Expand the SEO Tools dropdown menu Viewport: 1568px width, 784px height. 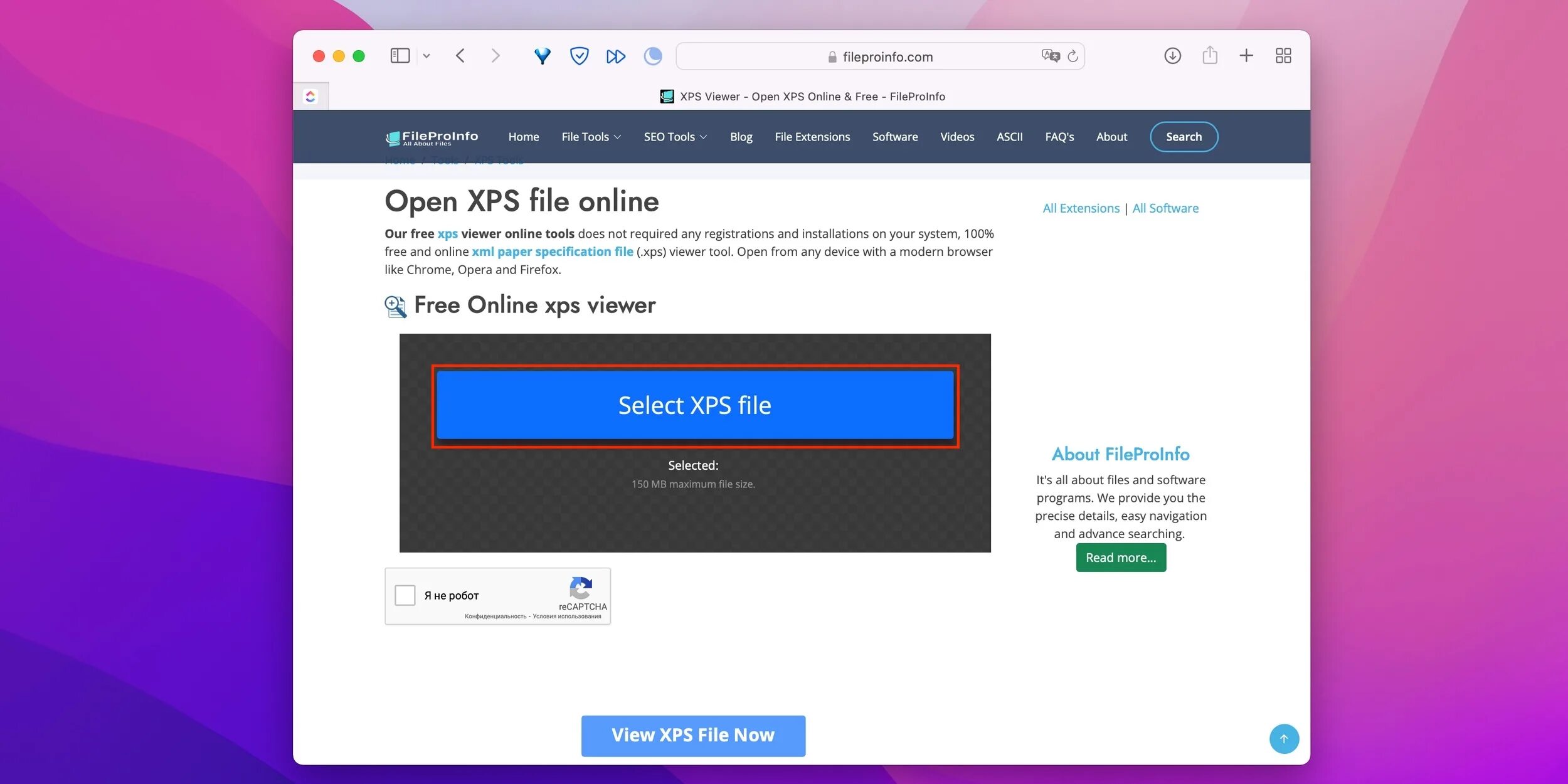click(675, 137)
